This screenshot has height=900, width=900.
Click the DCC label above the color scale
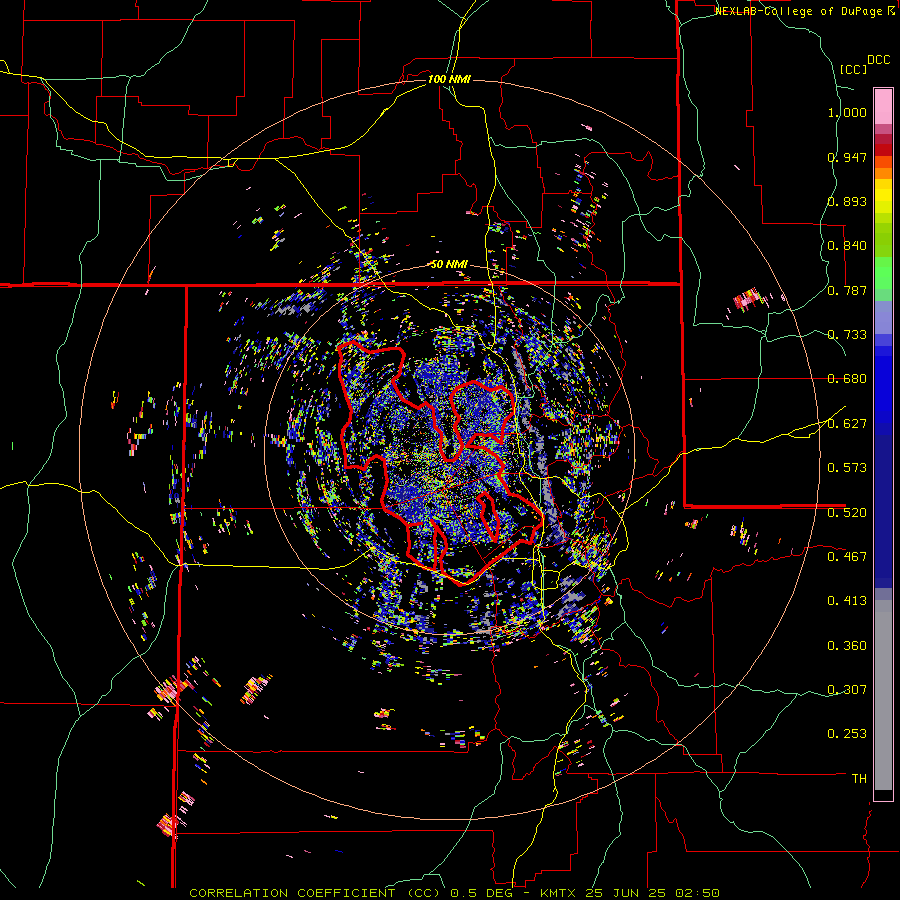(x=878, y=60)
